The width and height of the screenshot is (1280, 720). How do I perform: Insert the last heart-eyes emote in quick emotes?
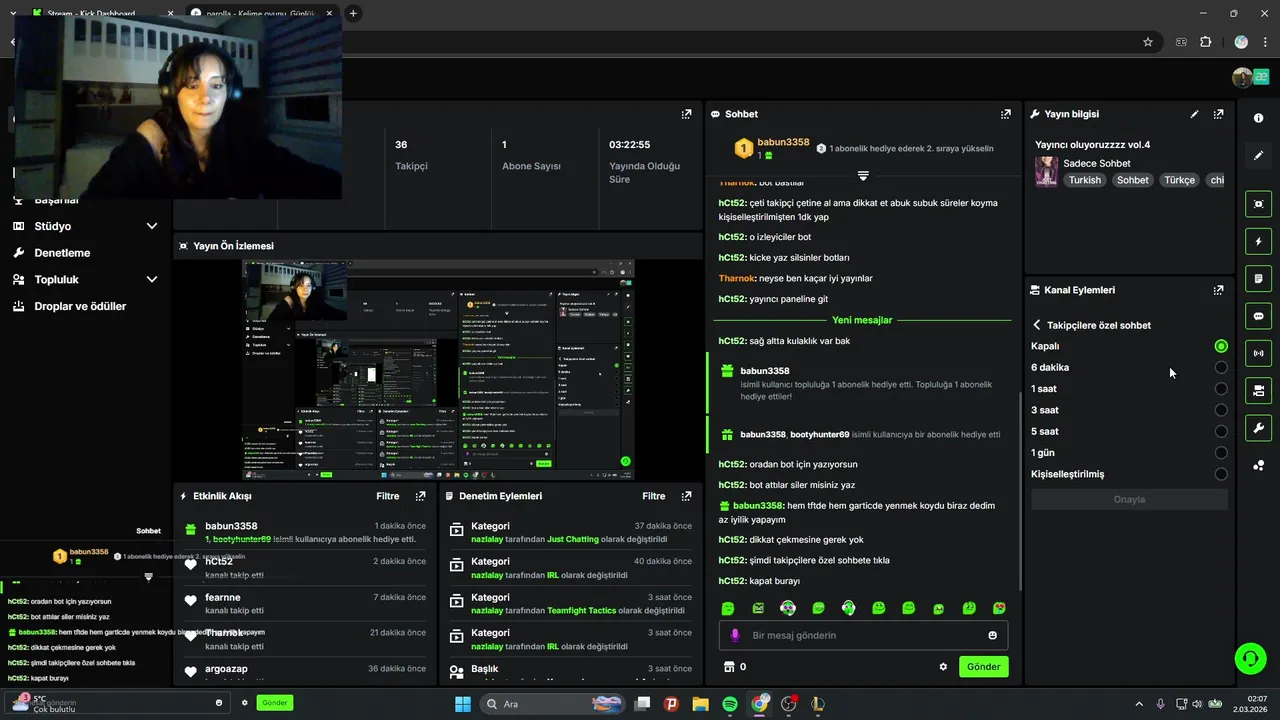[x=999, y=608]
